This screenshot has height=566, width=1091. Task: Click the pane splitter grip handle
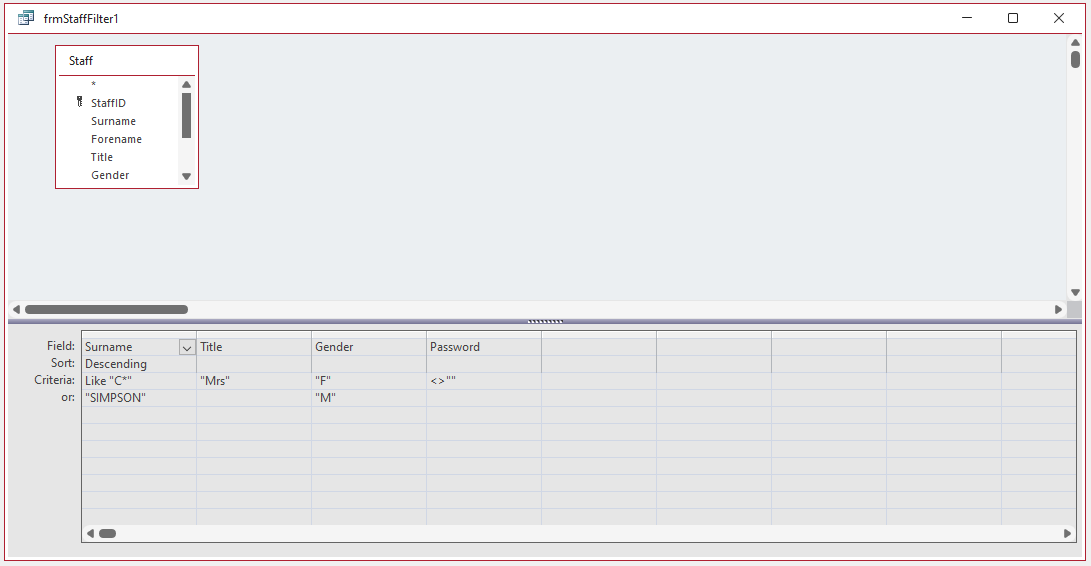point(545,322)
